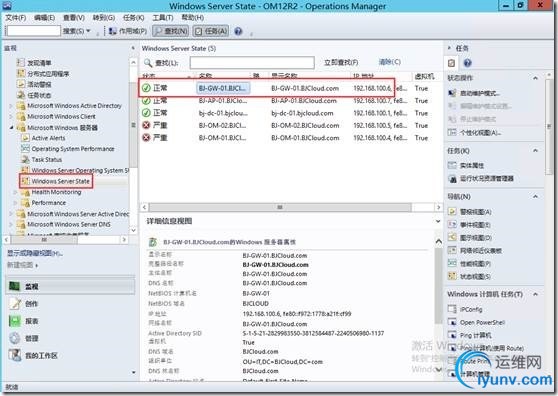Expand the Health Monitoring folder node
Screen dimensions: 558x396
point(15,192)
